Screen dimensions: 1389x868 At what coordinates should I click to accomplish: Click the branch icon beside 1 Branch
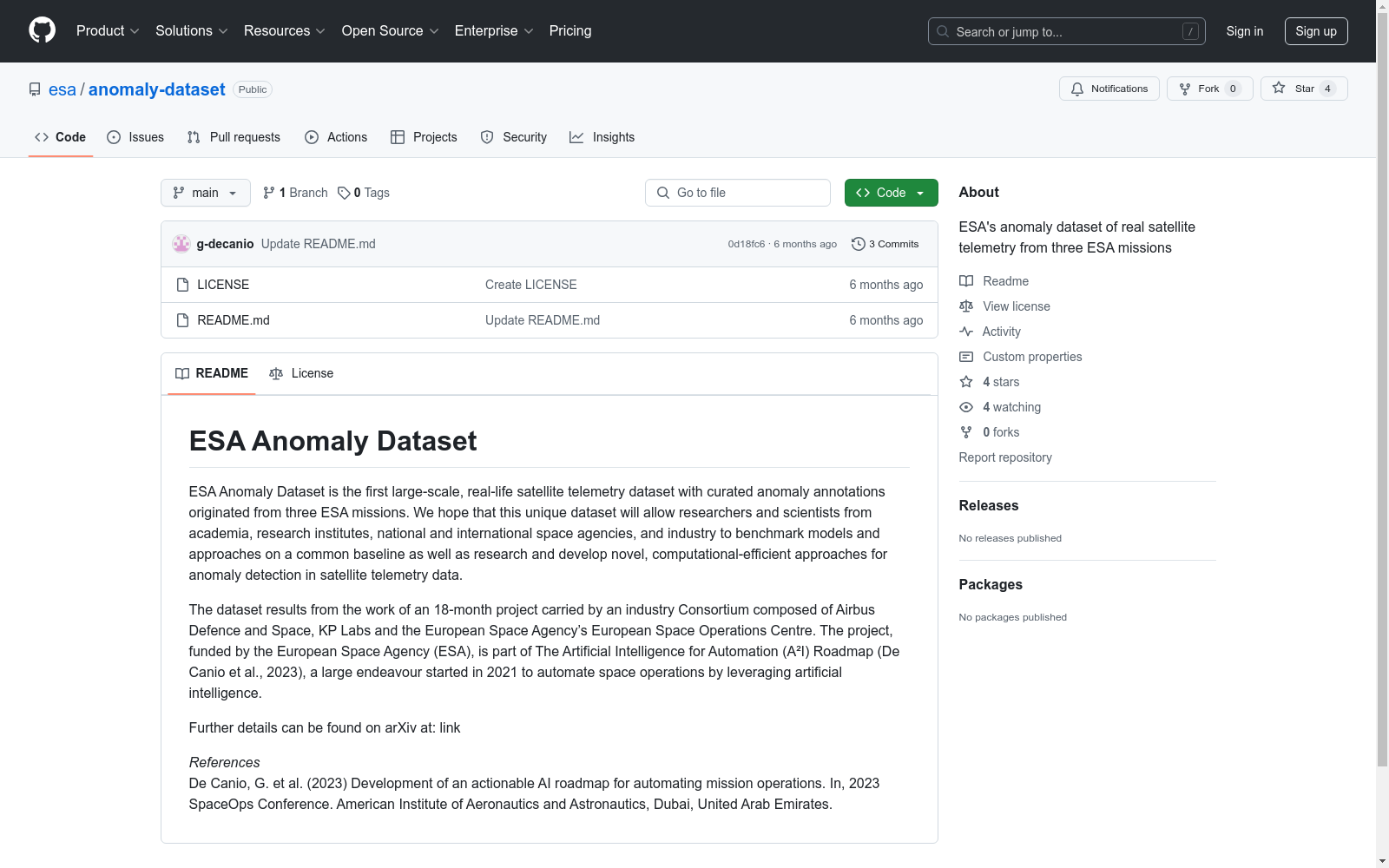[x=269, y=193]
